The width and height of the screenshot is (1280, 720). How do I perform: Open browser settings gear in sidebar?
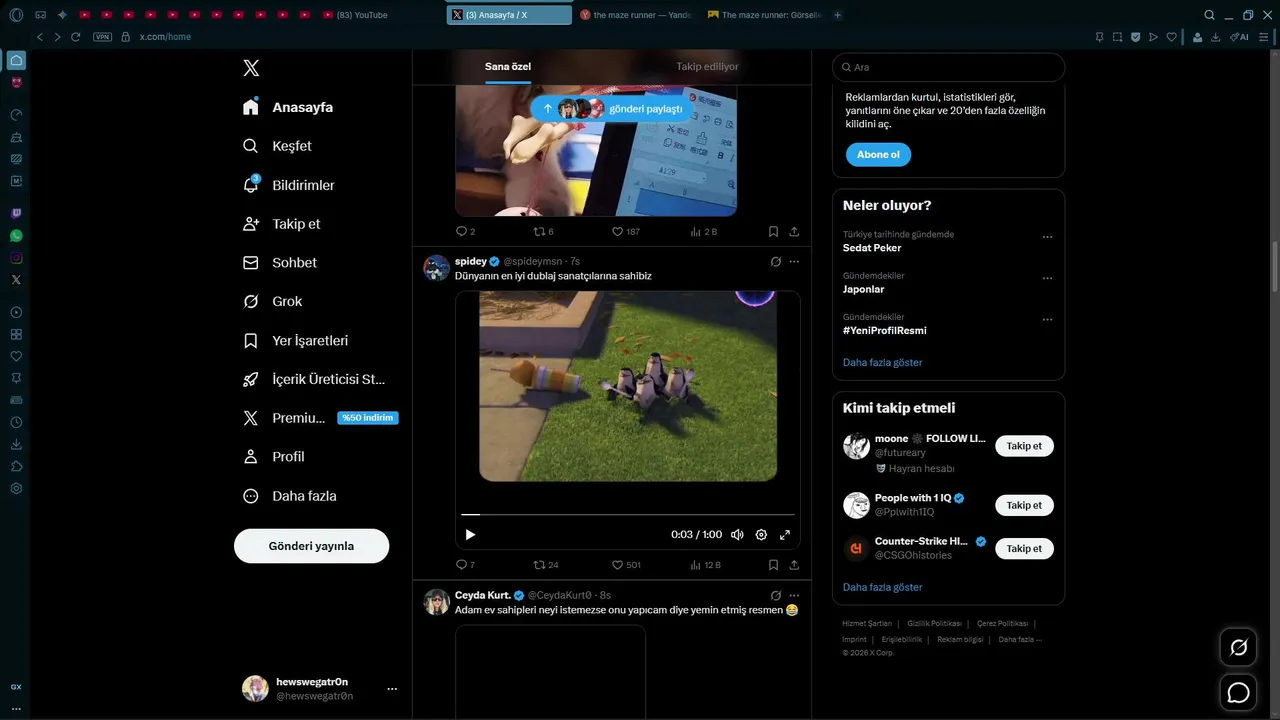point(16,489)
